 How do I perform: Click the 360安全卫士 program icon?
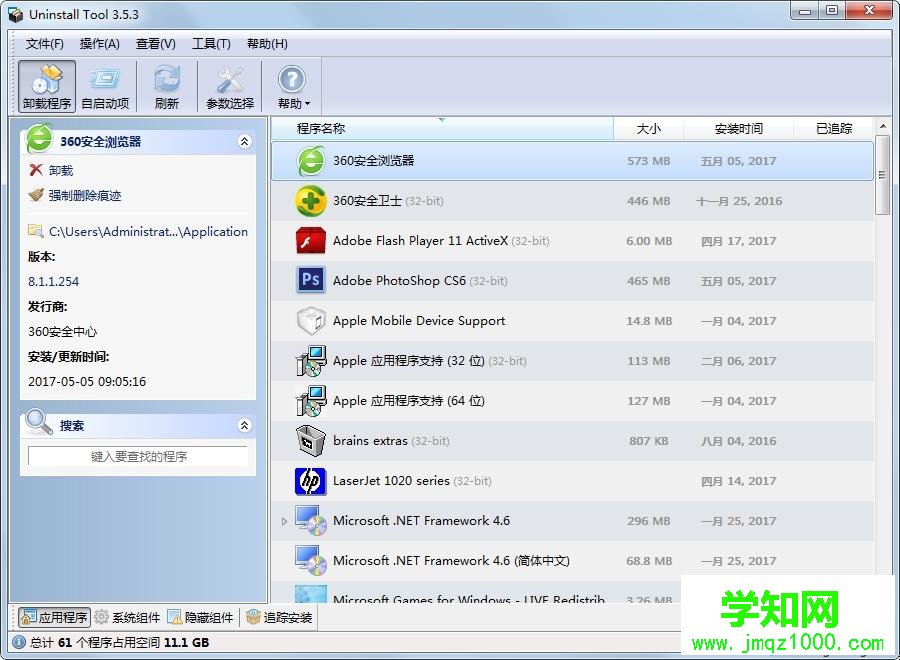(x=309, y=200)
